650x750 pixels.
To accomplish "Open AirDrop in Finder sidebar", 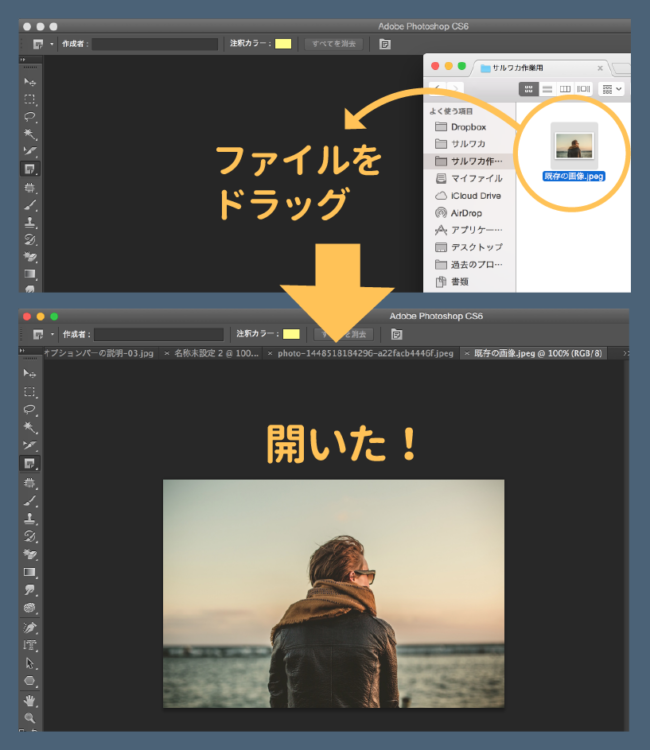I will coord(466,213).
